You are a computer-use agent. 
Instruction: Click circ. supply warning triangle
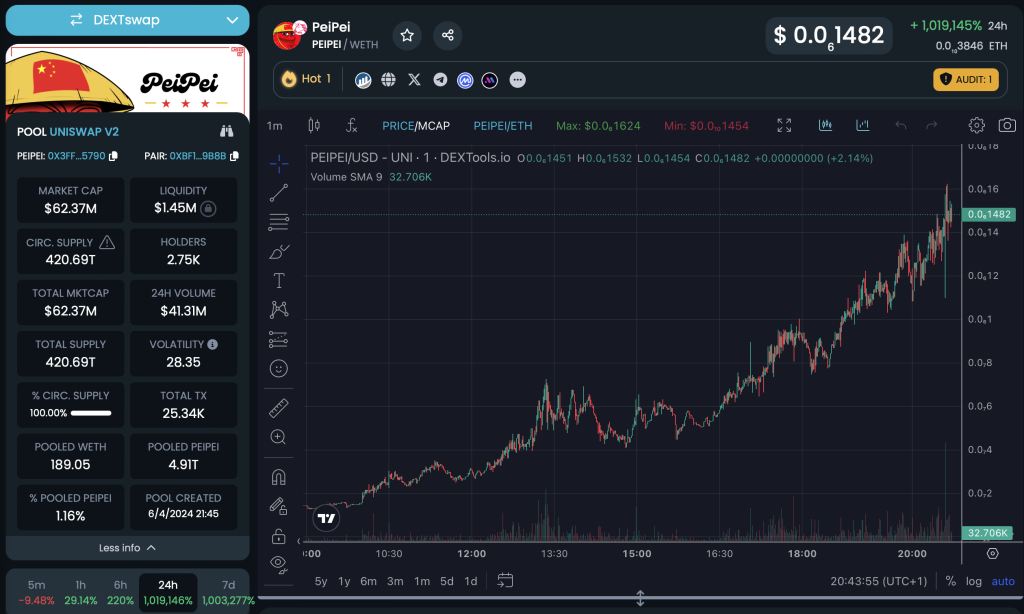coord(107,242)
